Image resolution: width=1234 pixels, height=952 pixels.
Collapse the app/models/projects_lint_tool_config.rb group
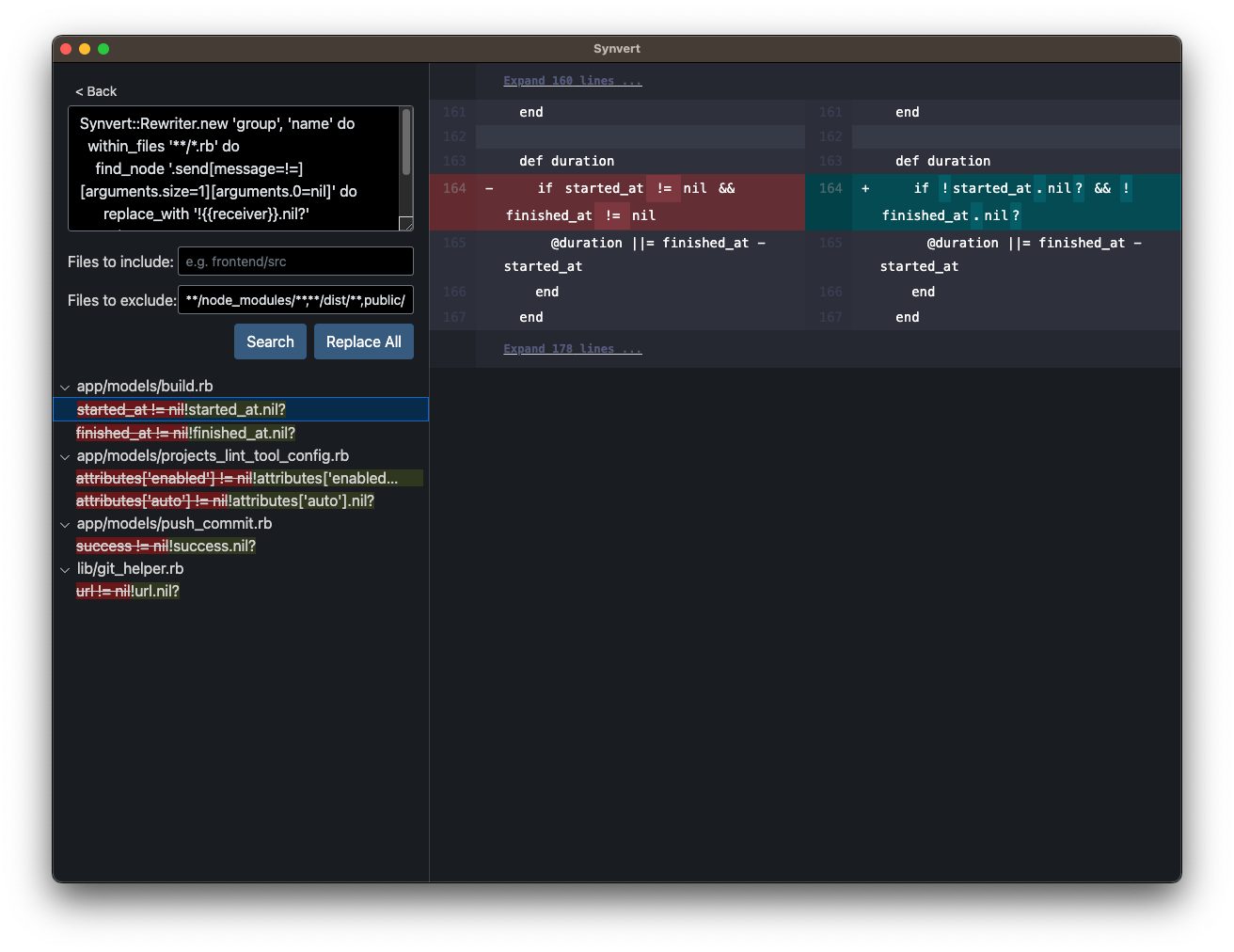[65, 456]
